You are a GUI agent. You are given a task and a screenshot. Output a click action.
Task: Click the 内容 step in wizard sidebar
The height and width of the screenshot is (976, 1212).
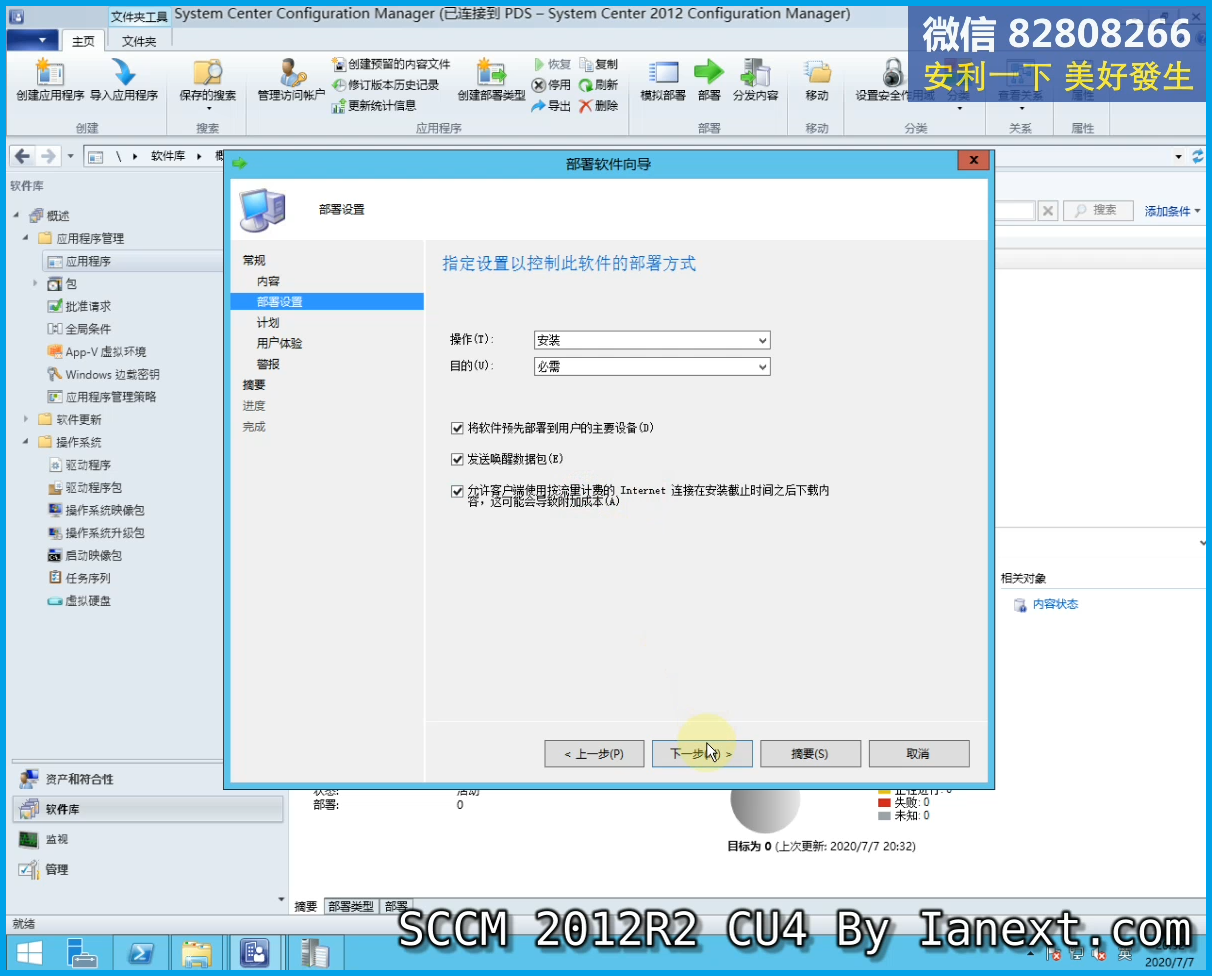coord(268,281)
